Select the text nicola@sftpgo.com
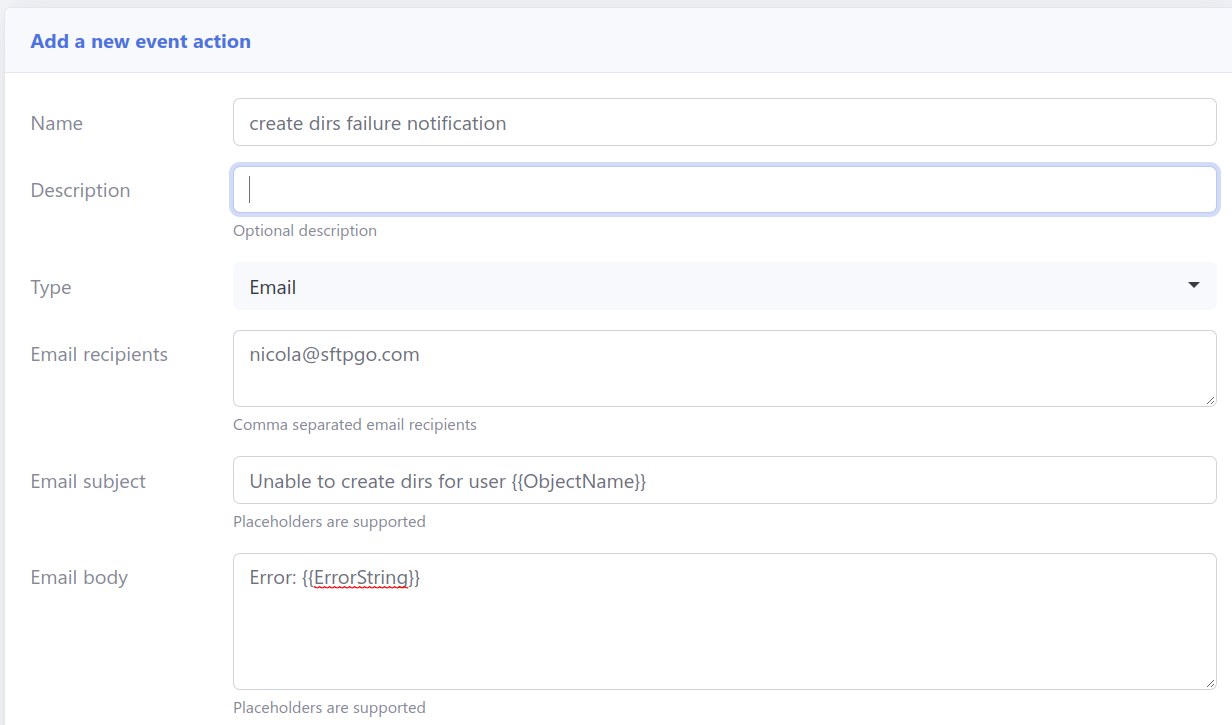The height and width of the screenshot is (725, 1232). coord(333,354)
